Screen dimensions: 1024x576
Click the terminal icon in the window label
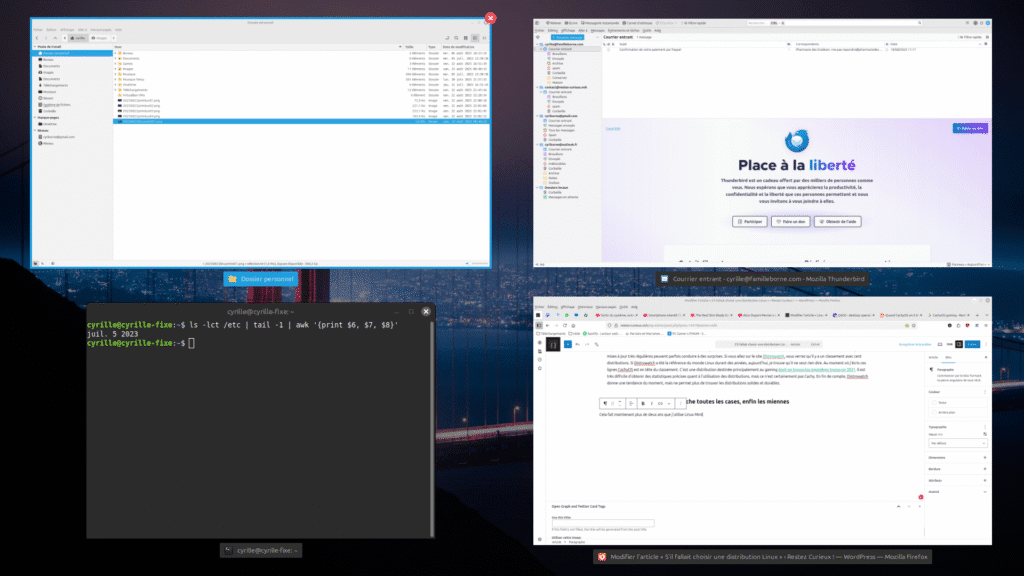coord(229,550)
